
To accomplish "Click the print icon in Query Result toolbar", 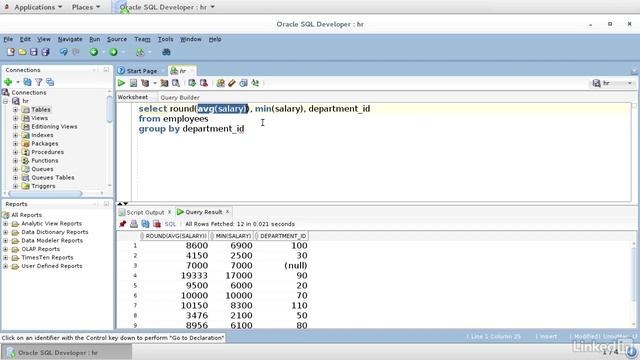I will click(134, 224).
